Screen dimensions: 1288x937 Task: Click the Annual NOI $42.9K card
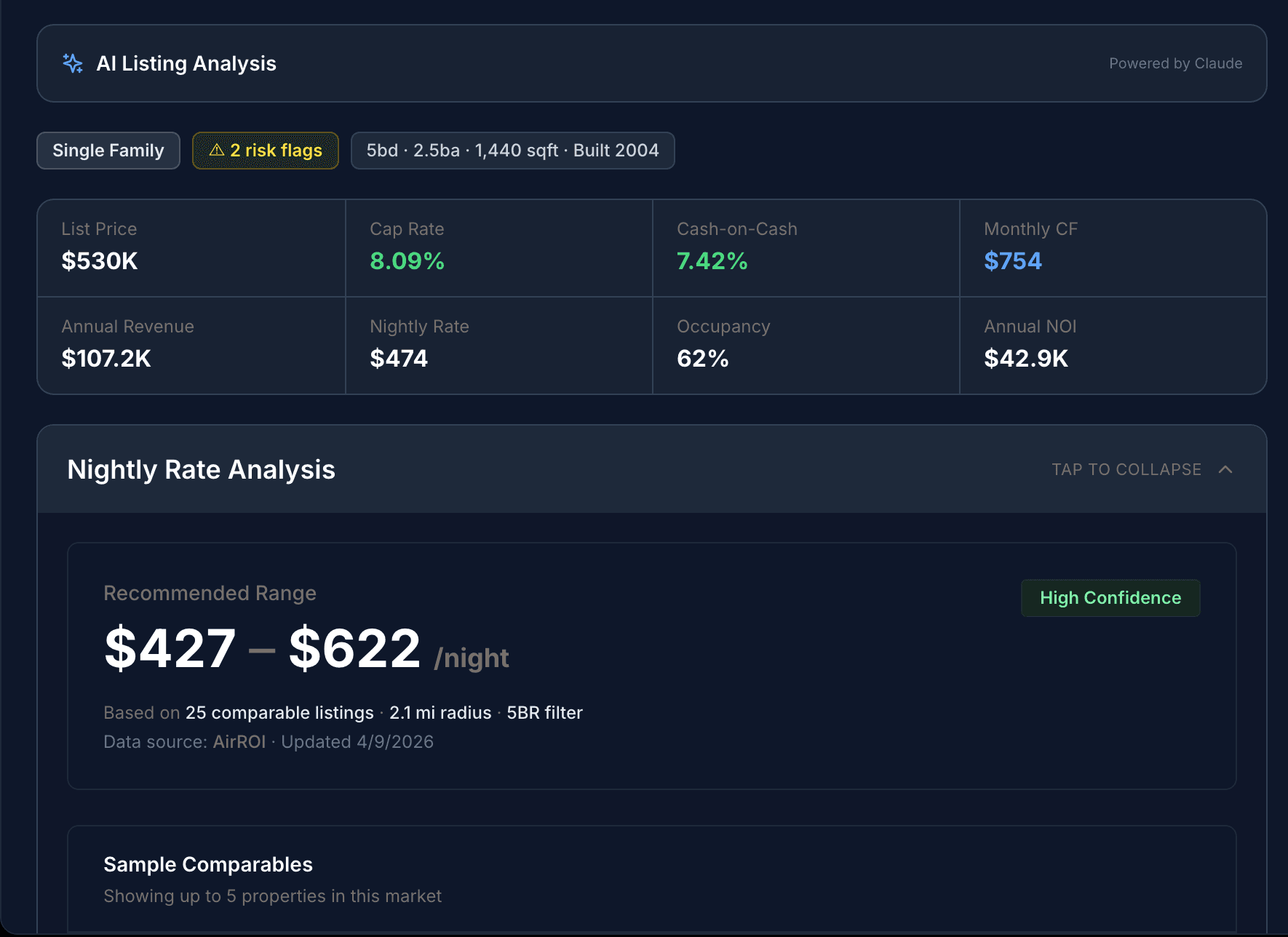pyautogui.click(x=1113, y=346)
